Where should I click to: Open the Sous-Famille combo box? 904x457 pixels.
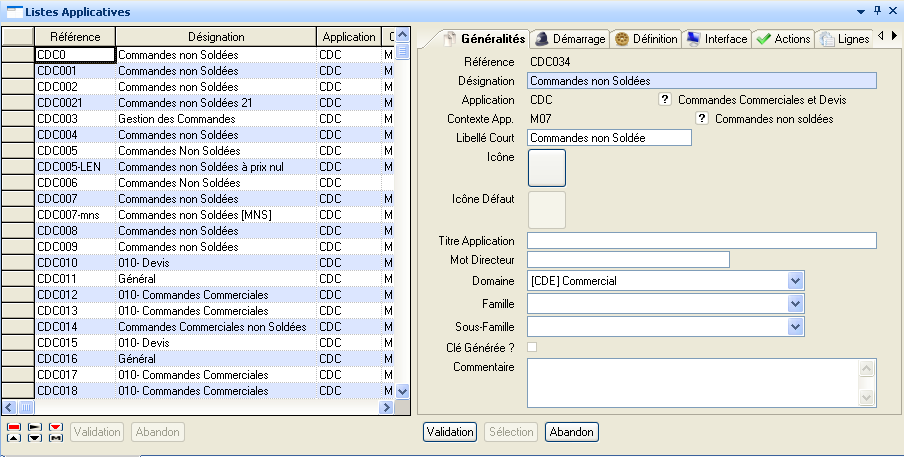tap(796, 327)
